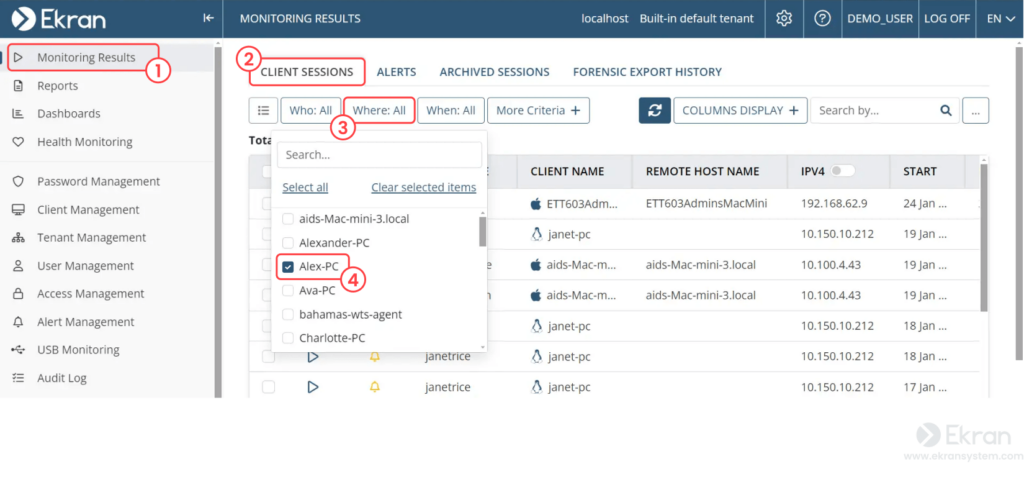Viewport: 1024px width, 487px height.
Task: Click Linux penguin icon in 19 Jan janet-pc row
Action: [x=537, y=234]
